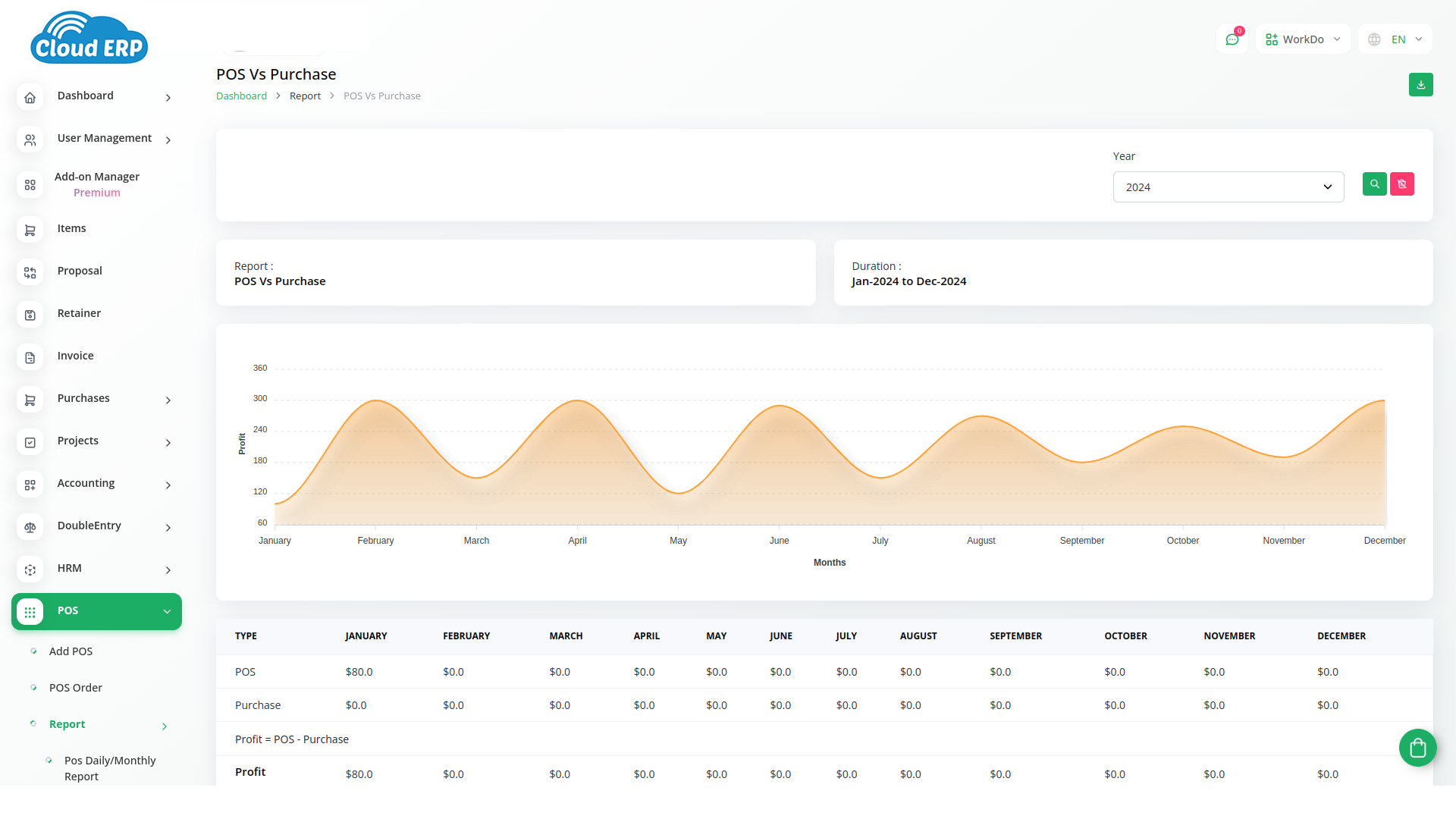Viewport: 1456px width, 819px height.
Task: Open the chat messages icon
Action: click(x=1232, y=39)
